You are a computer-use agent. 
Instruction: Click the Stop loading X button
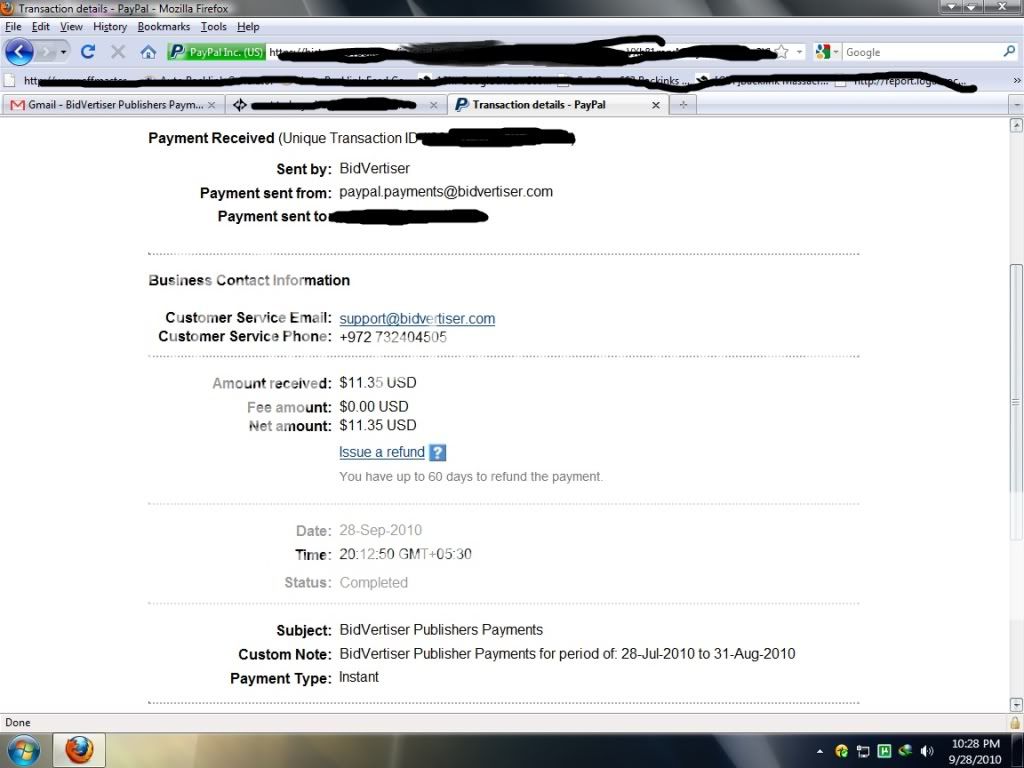pos(118,52)
